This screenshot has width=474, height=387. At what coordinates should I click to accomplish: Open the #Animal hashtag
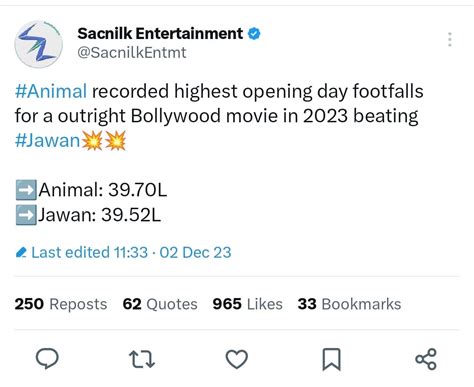(51, 91)
